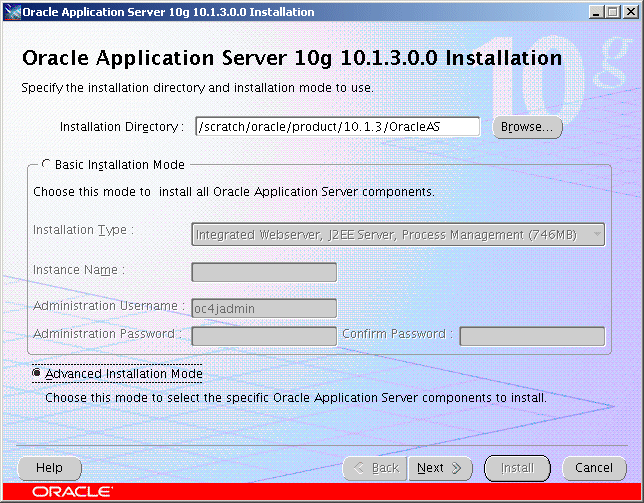The width and height of the screenshot is (644, 503).
Task: Open the Installation Type dropdown
Action: click(398, 234)
